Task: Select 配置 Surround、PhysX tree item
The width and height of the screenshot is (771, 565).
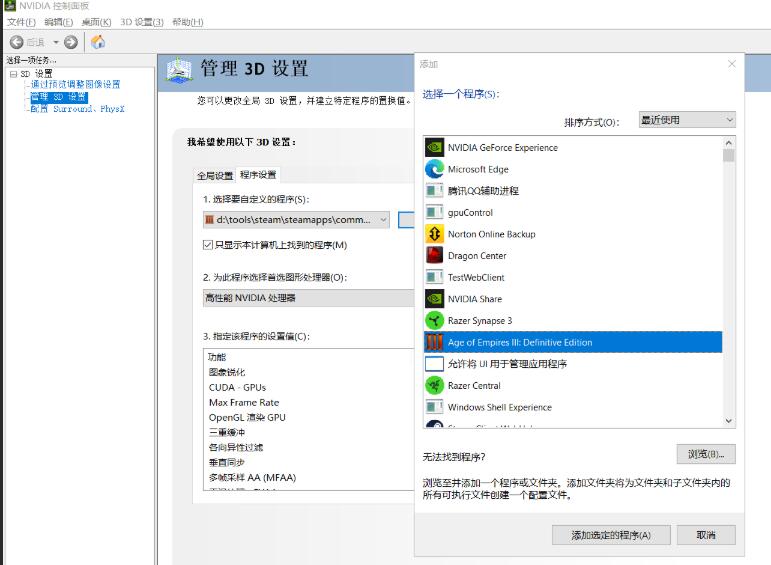Action: point(77,109)
